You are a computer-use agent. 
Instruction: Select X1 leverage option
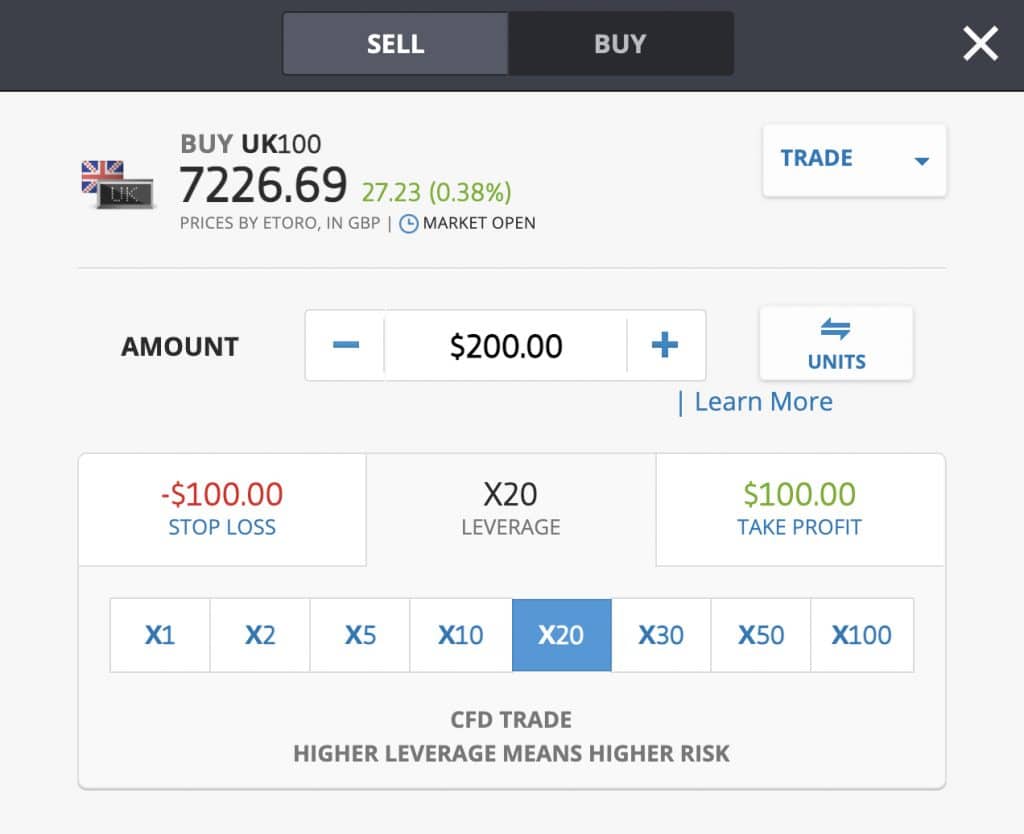pyautogui.click(x=160, y=635)
